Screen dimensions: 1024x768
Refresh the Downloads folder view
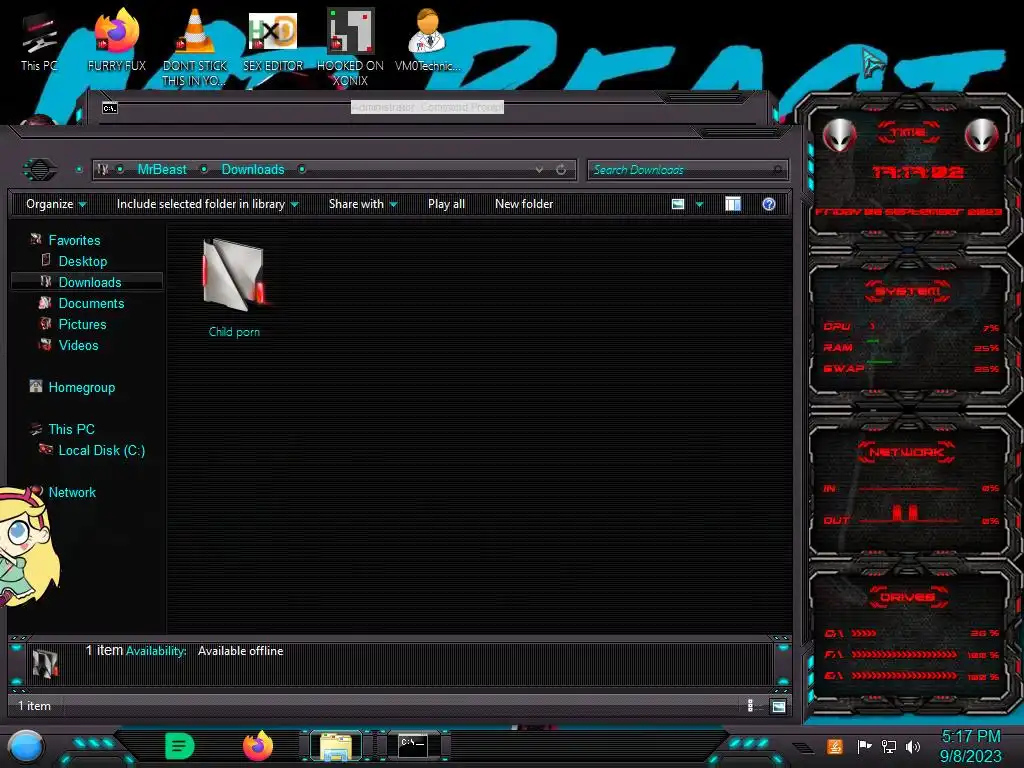[561, 170]
